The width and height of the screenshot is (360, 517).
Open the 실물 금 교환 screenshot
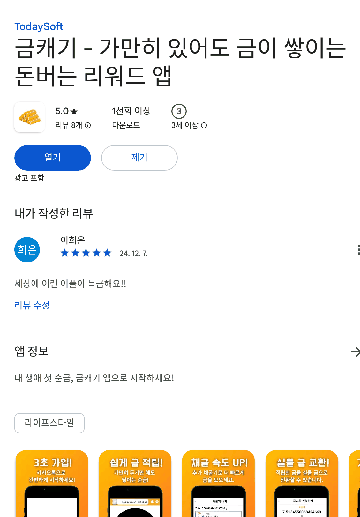(x=302, y=483)
